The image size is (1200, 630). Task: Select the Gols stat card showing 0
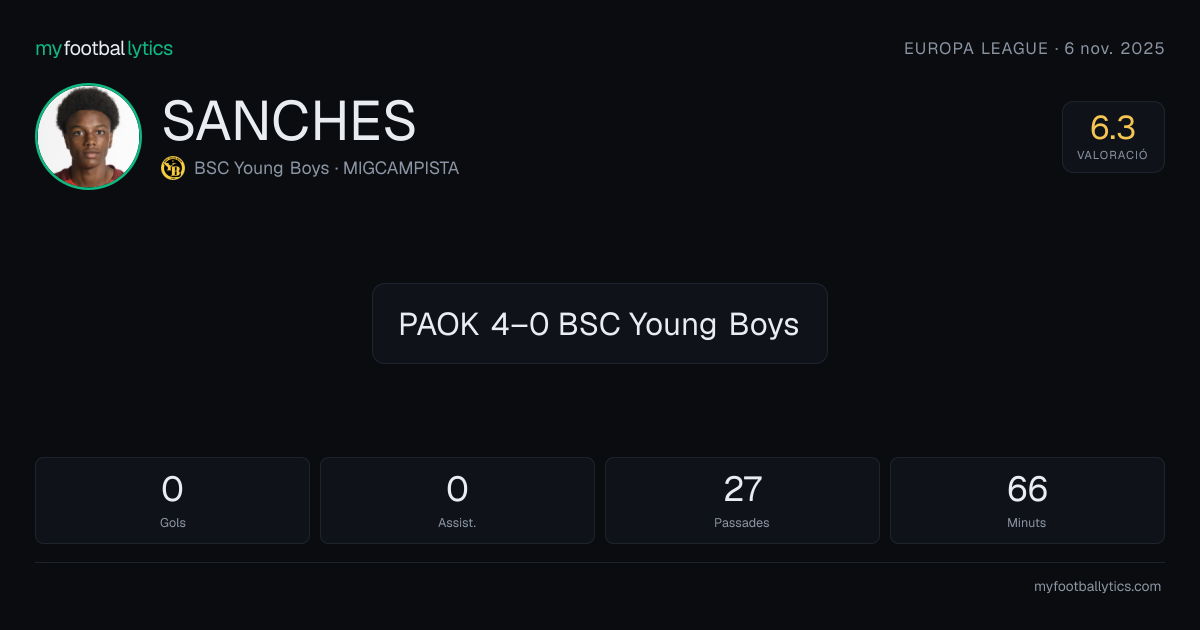(x=172, y=500)
